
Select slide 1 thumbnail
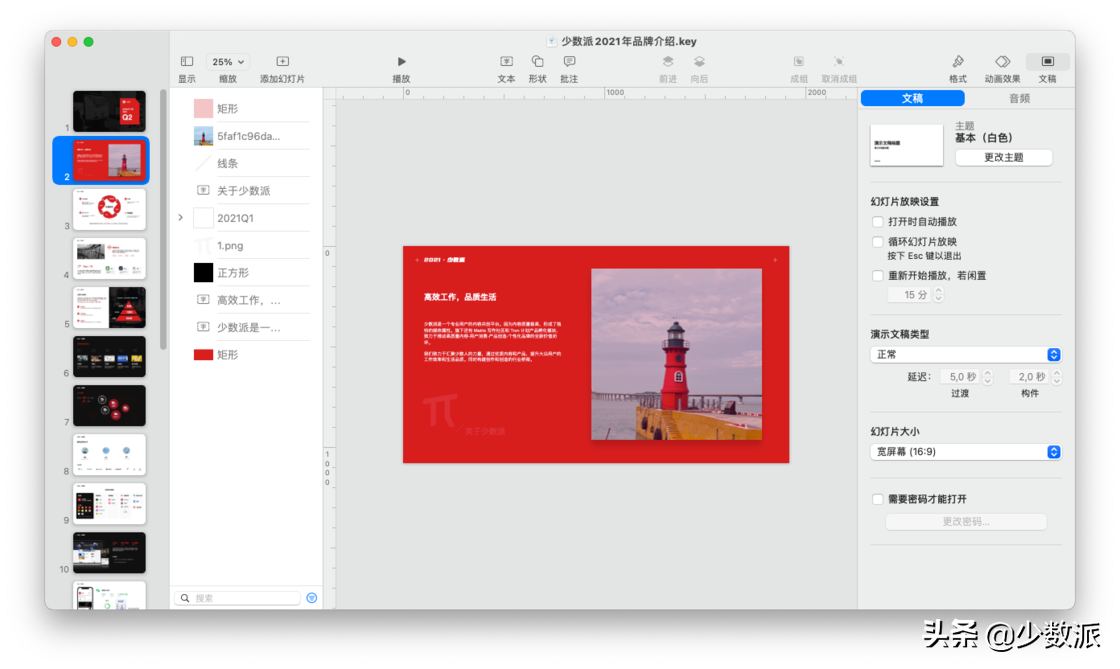coord(109,111)
